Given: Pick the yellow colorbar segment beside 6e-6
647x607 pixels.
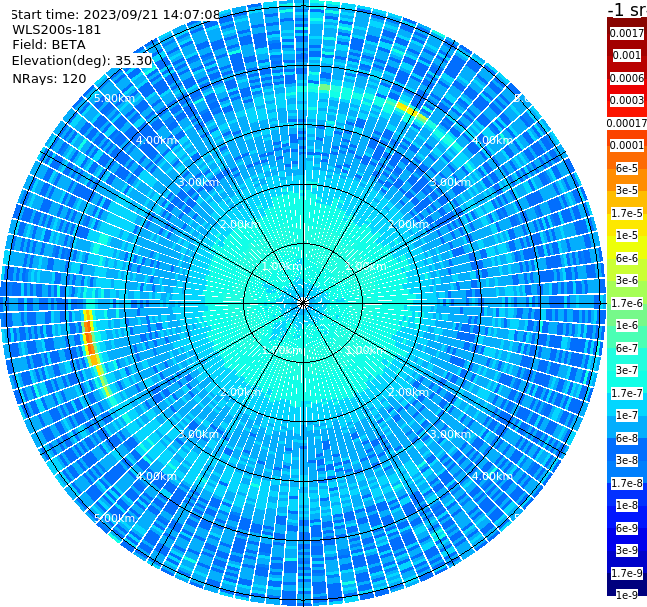Looking at the screenshot, I should 611,258.
